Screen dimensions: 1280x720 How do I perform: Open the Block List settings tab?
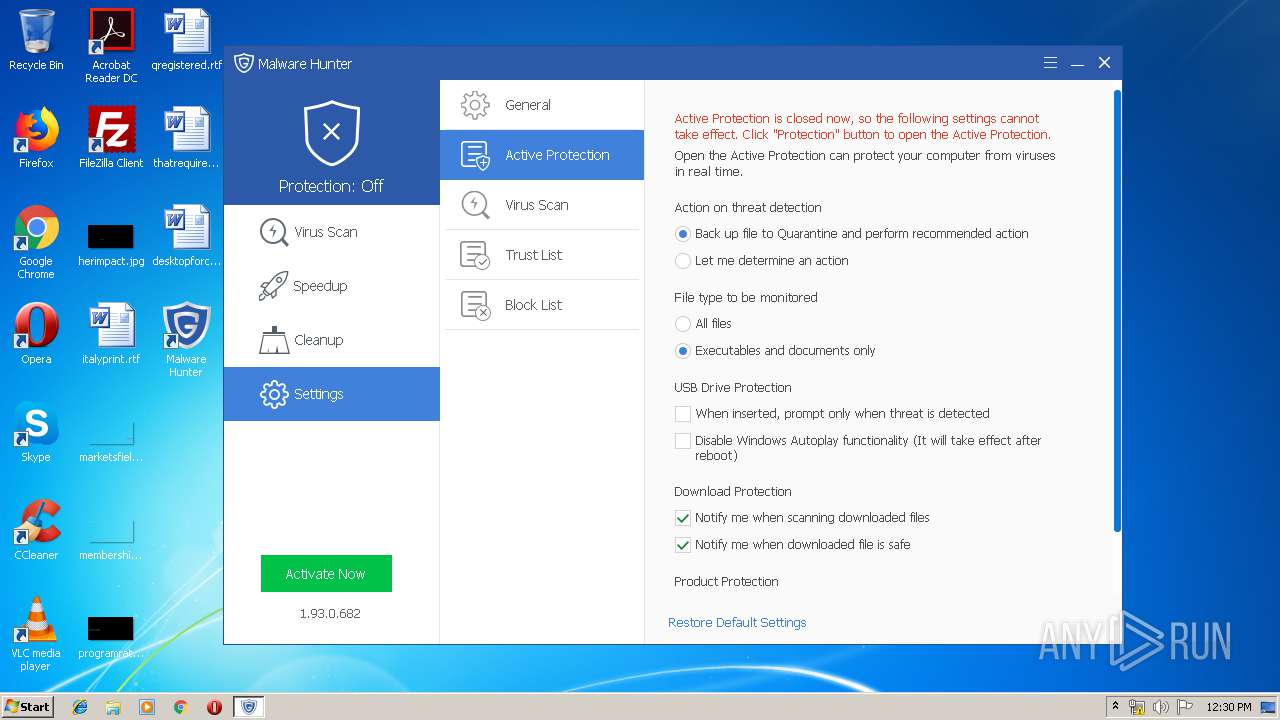click(x=542, y=305)
